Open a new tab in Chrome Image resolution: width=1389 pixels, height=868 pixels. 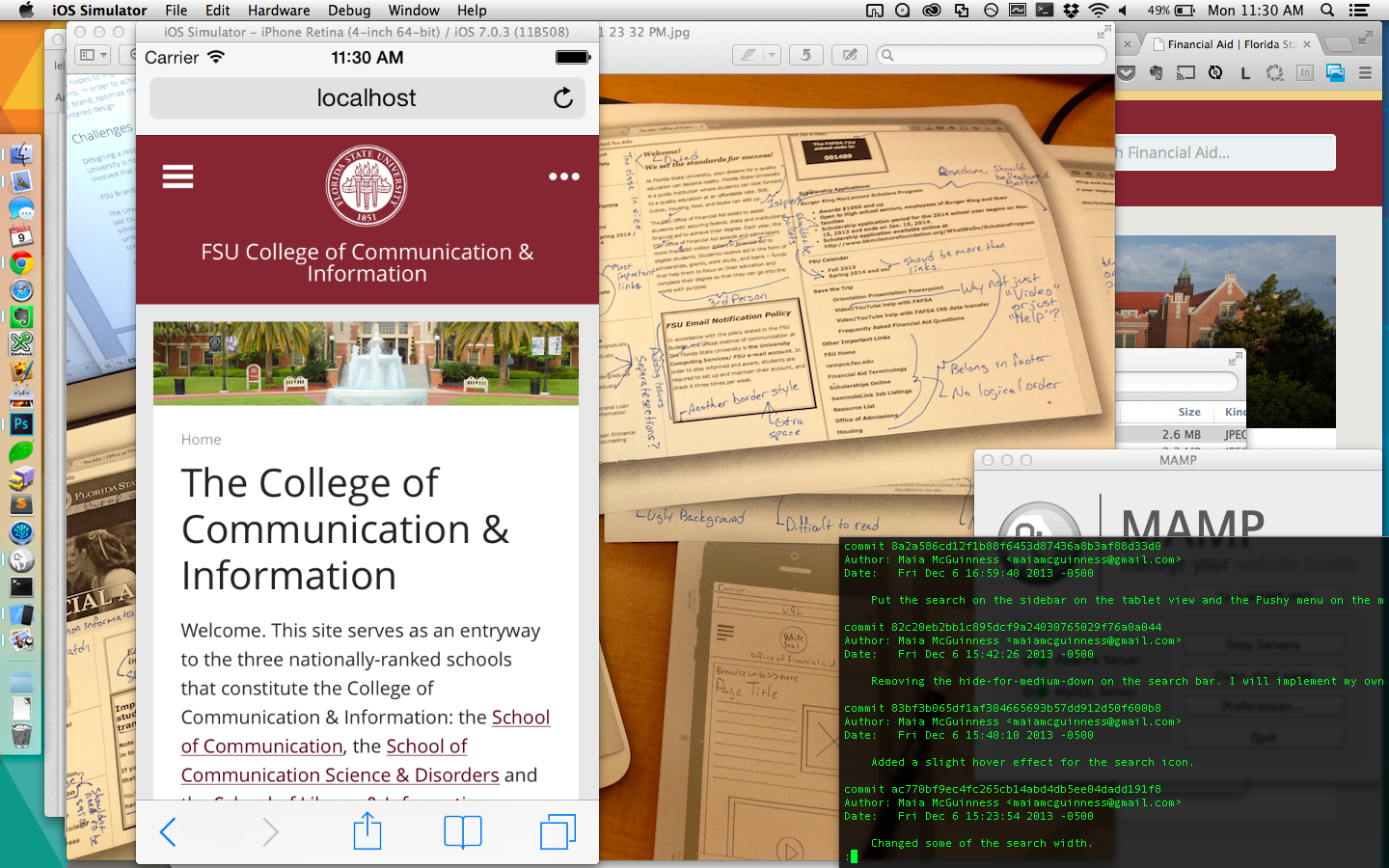click(1339, 44)
